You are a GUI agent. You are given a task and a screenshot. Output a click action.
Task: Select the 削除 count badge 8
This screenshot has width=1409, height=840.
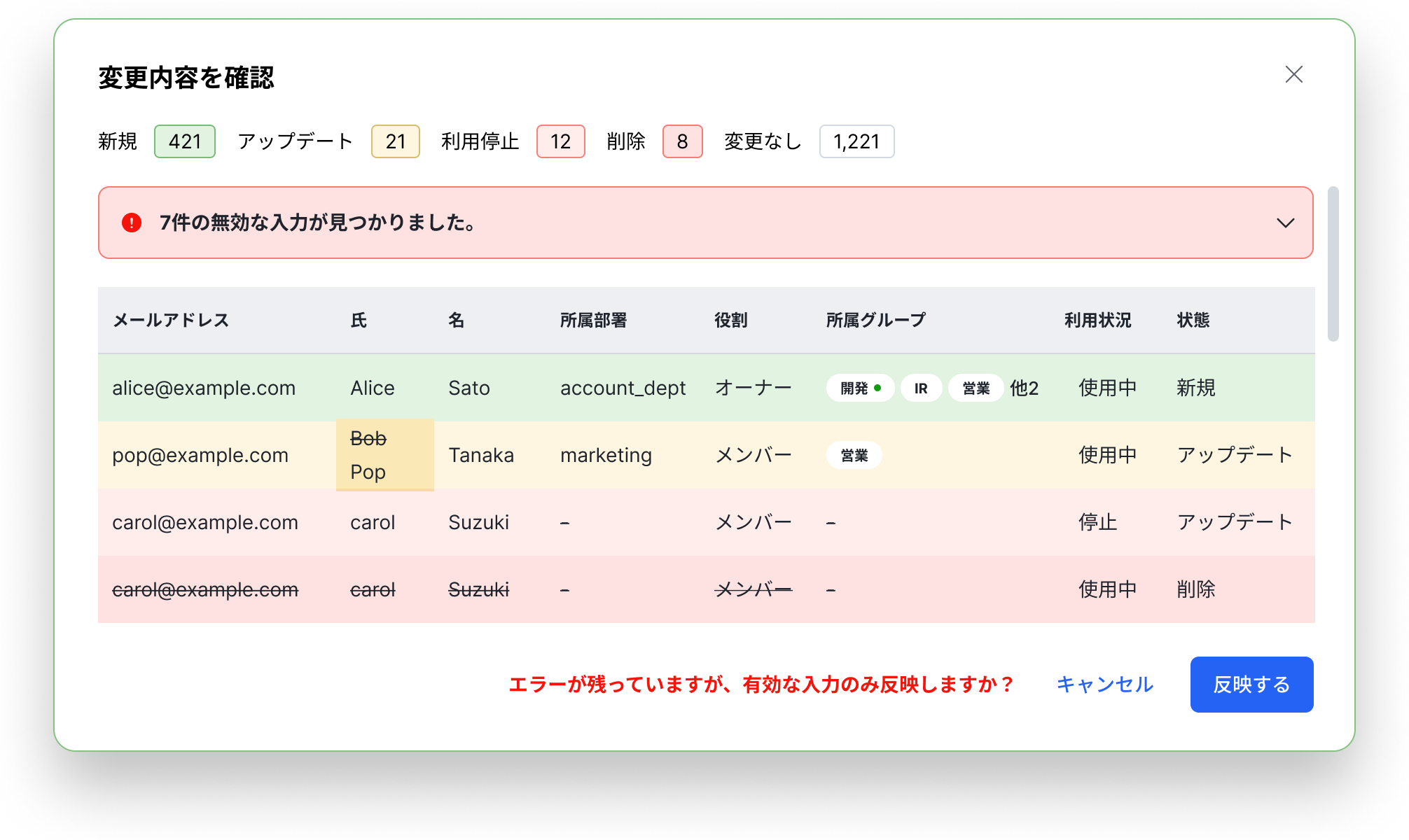click(683, 141)
